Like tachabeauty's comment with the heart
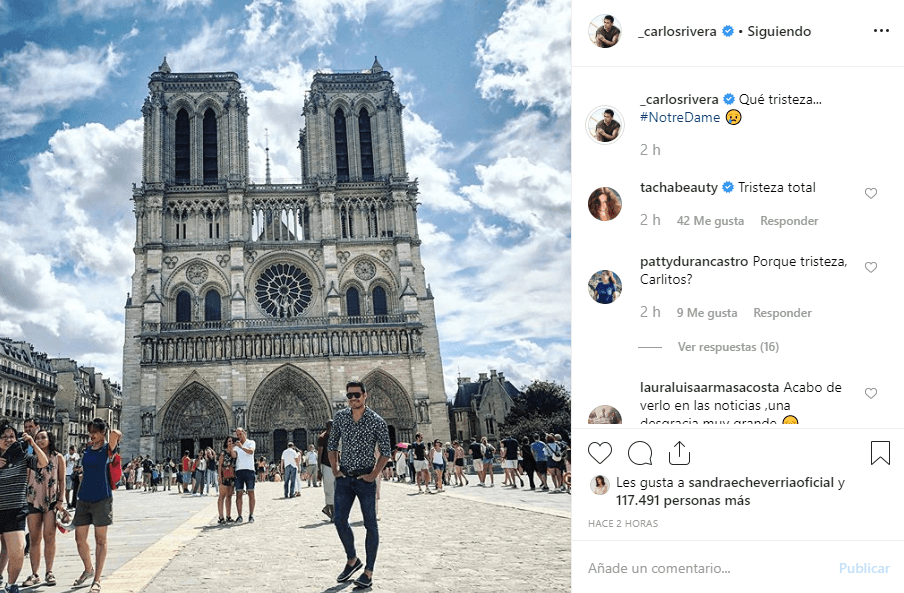Screen dimensions: 904x593 tap(871, 193)
